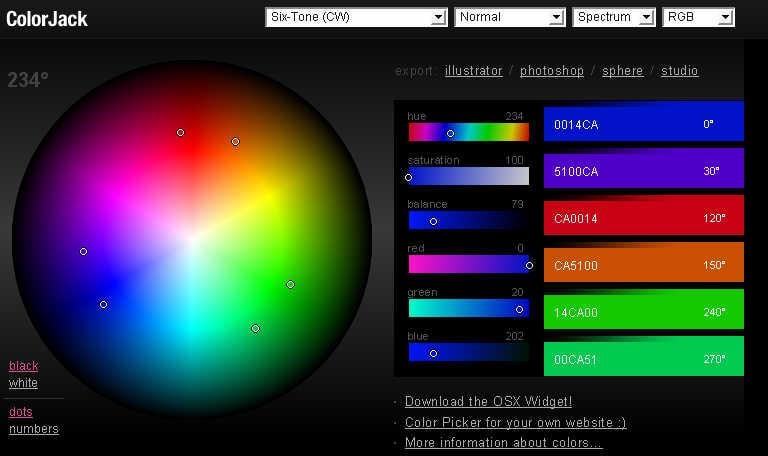Click the wheel marker in bright green area

(290, 284)
